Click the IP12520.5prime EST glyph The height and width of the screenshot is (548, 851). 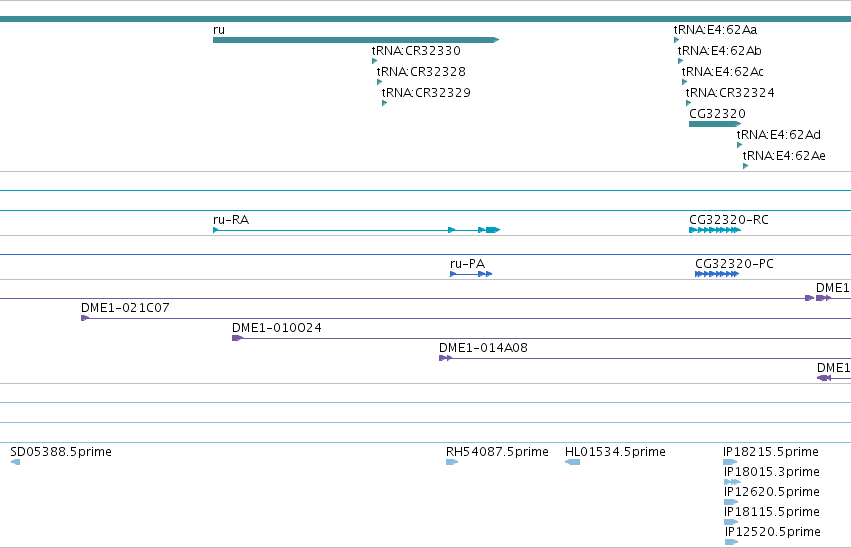point(732,542)
